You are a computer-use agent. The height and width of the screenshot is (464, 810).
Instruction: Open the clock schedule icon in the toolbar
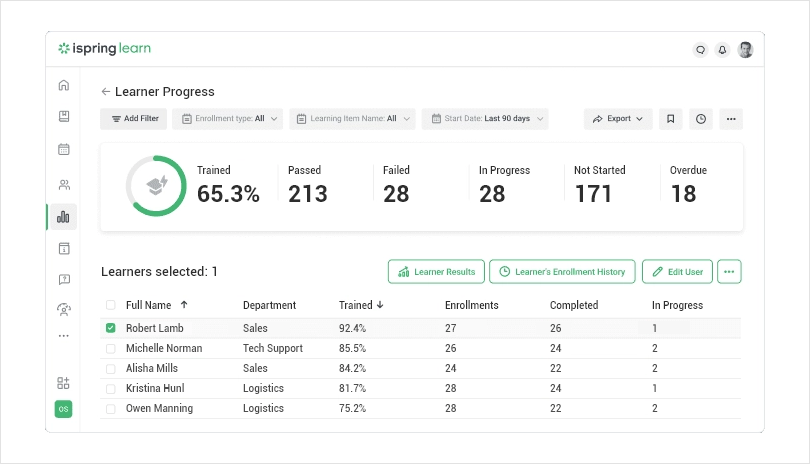(x=701, y=119)
